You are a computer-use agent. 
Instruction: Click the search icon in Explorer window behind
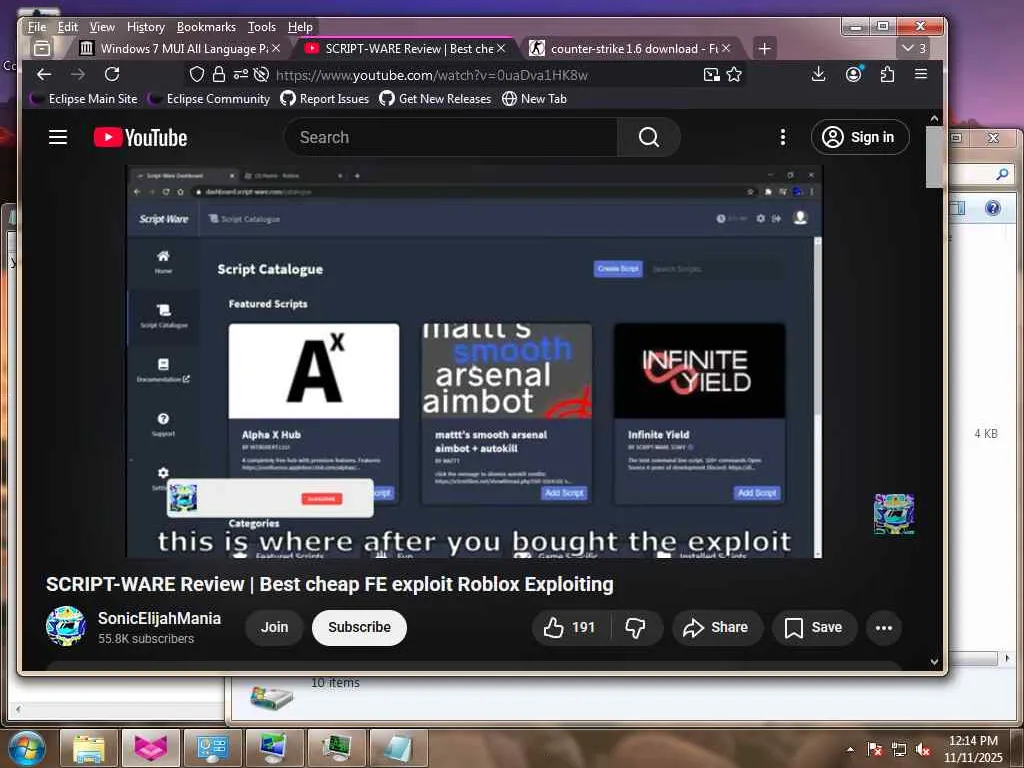[1002, 174]
